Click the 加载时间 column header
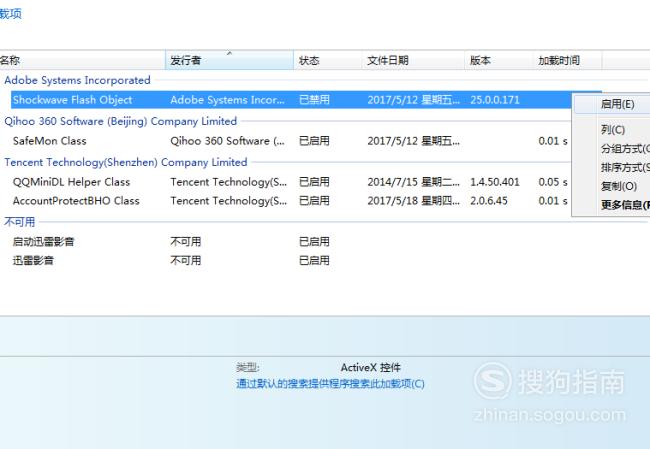The width and height of the screenshot is (650, 449). click(x=568, y=61)
